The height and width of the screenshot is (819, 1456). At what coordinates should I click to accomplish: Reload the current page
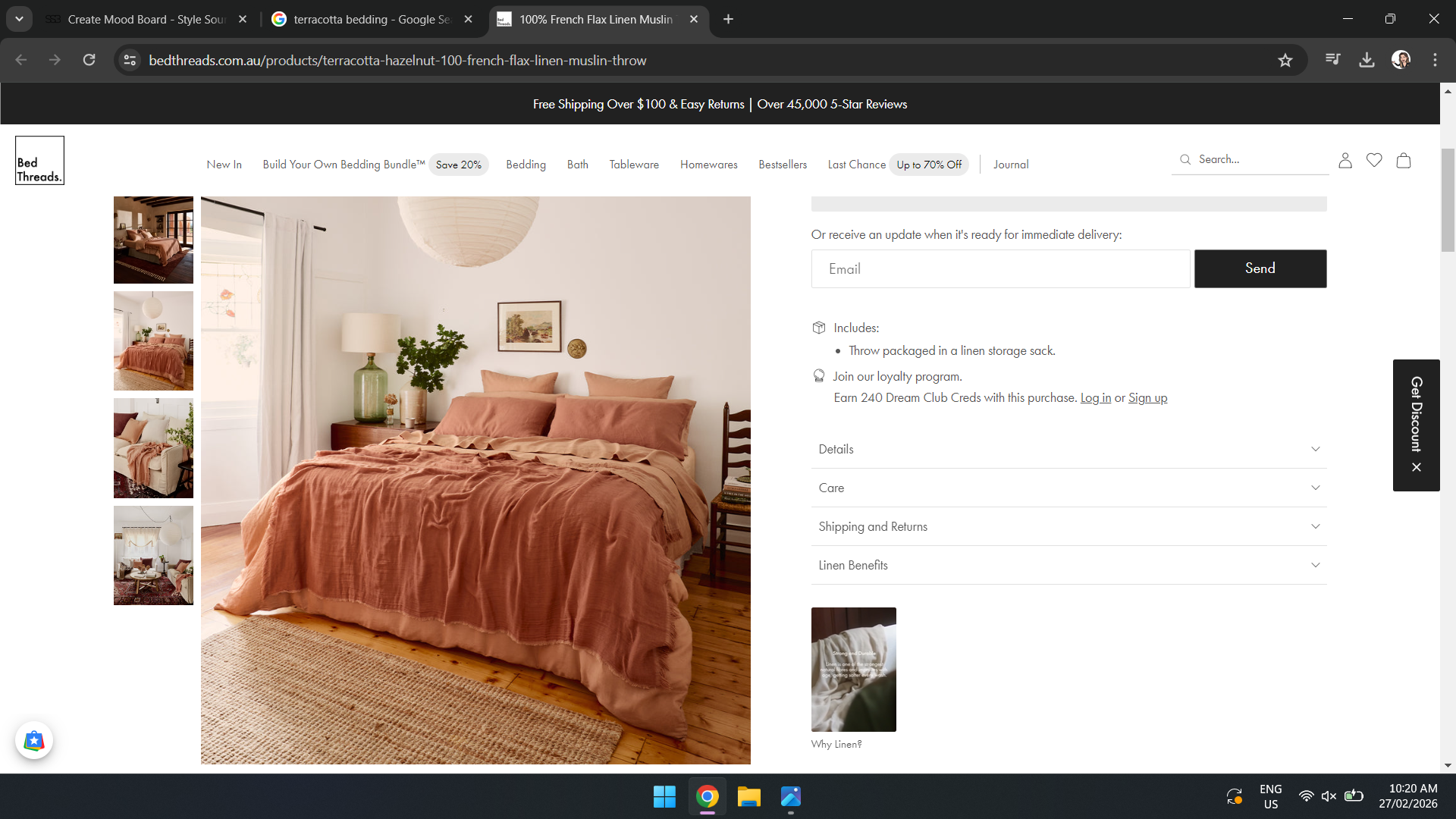tap(89, 61)
